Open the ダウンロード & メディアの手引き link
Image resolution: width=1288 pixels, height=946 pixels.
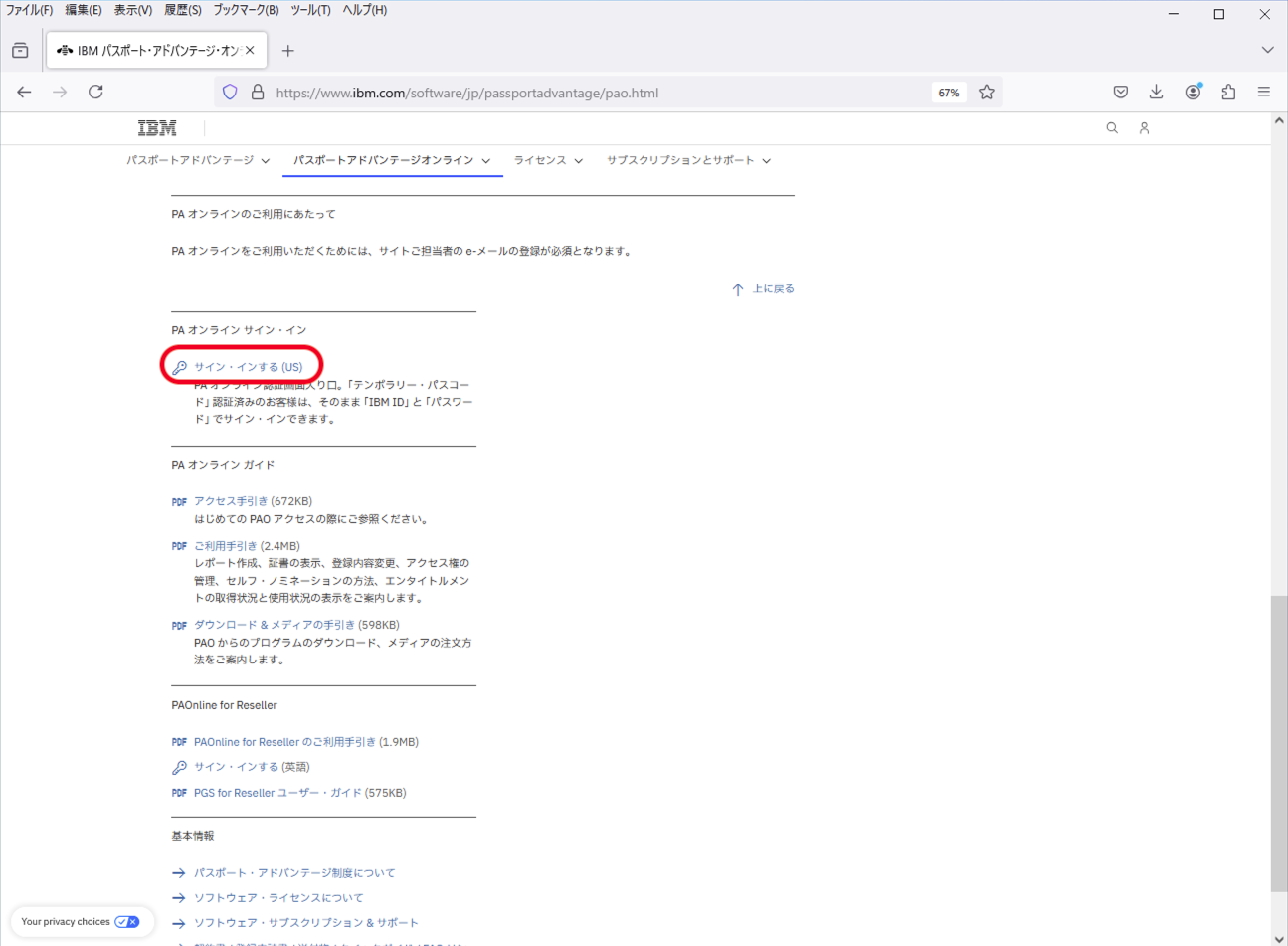275,625
